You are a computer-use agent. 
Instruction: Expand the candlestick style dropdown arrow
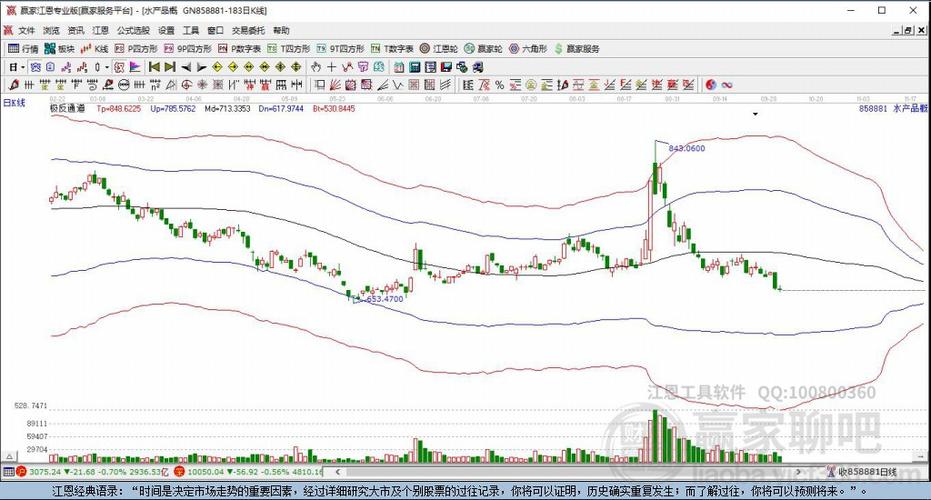click(107, 67)
